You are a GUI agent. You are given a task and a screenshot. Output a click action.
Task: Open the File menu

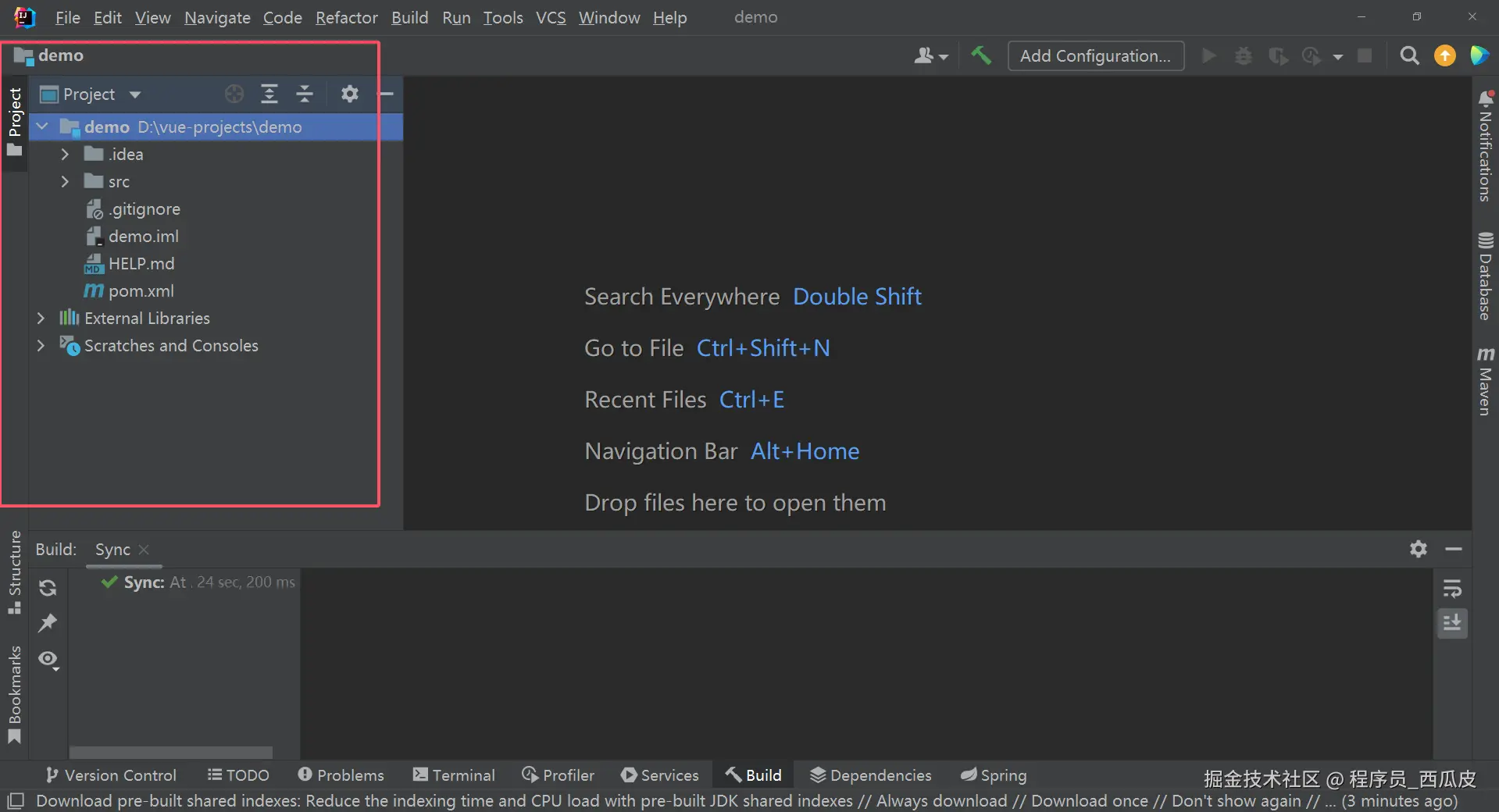tap(68, 17)
